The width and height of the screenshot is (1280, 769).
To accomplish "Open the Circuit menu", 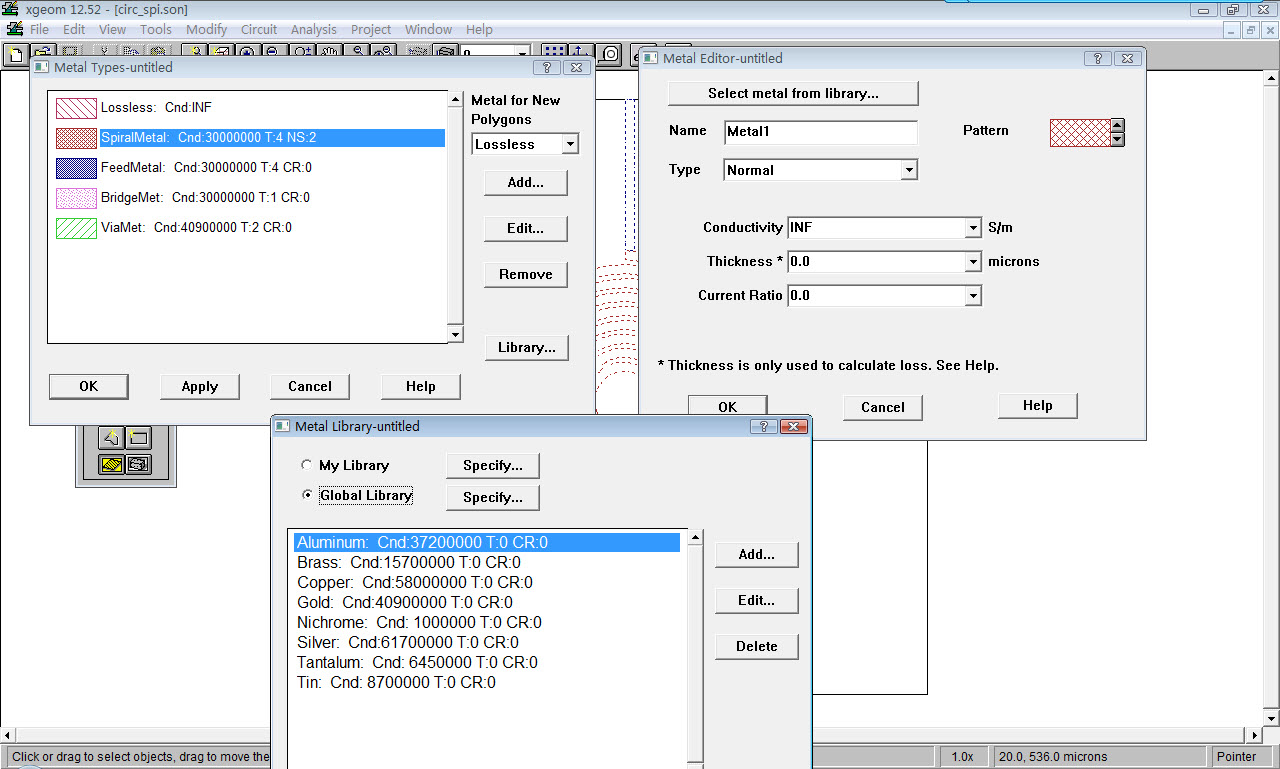I will 259,29.
